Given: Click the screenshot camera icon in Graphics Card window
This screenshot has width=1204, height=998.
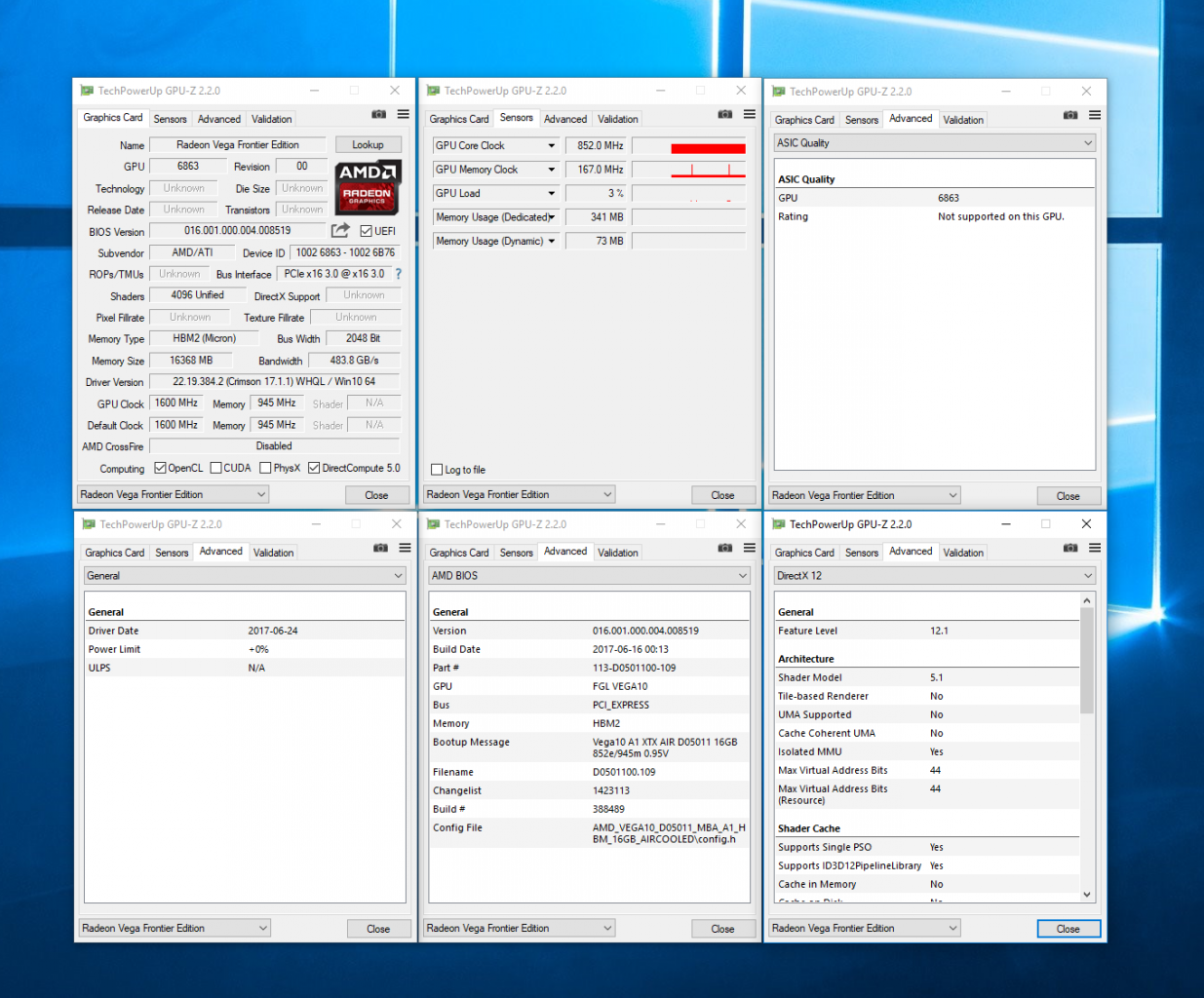Looking at the screenshot, I should pyautogui.click(x=378, y=114).
